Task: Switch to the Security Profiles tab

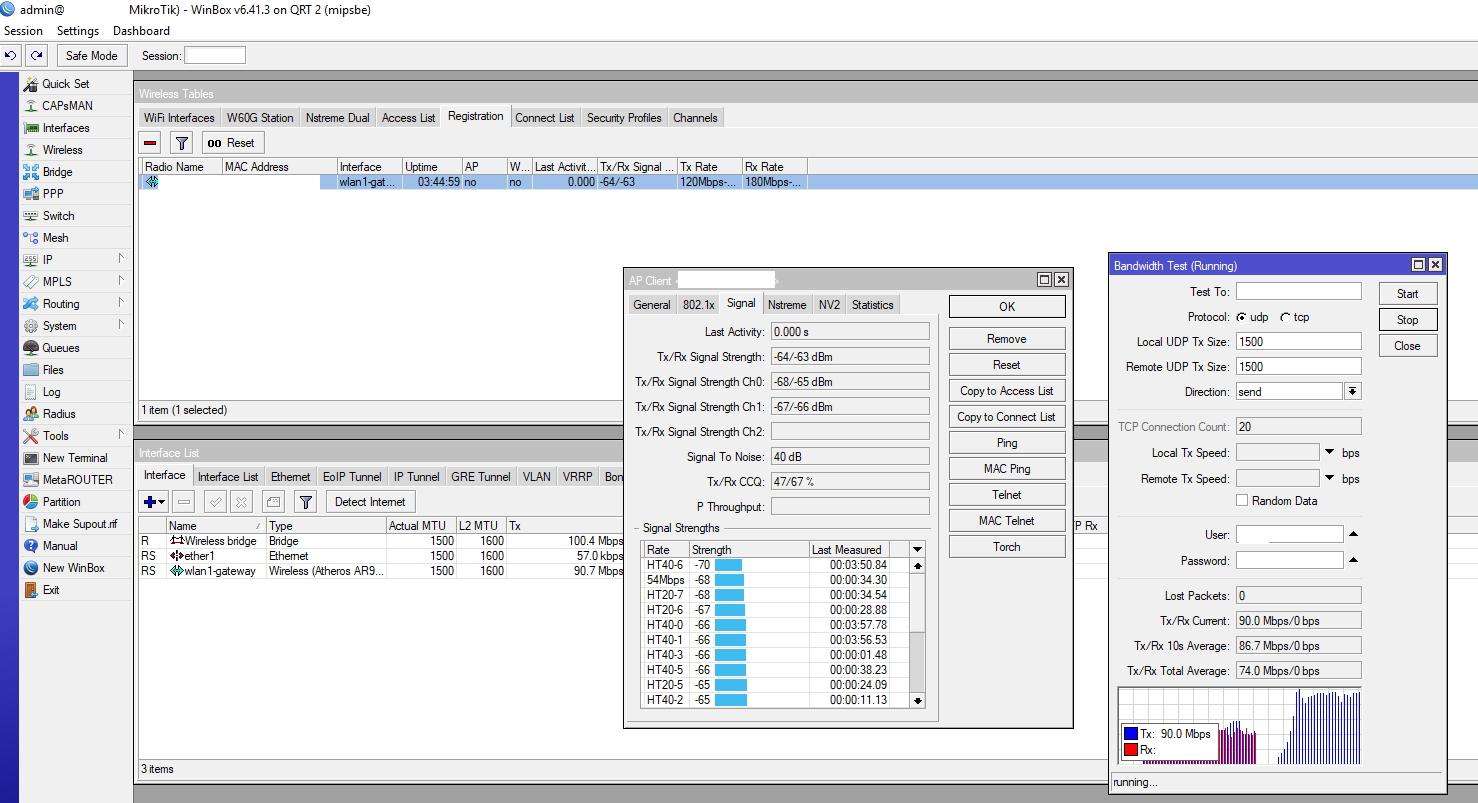Action: (624, 118)
